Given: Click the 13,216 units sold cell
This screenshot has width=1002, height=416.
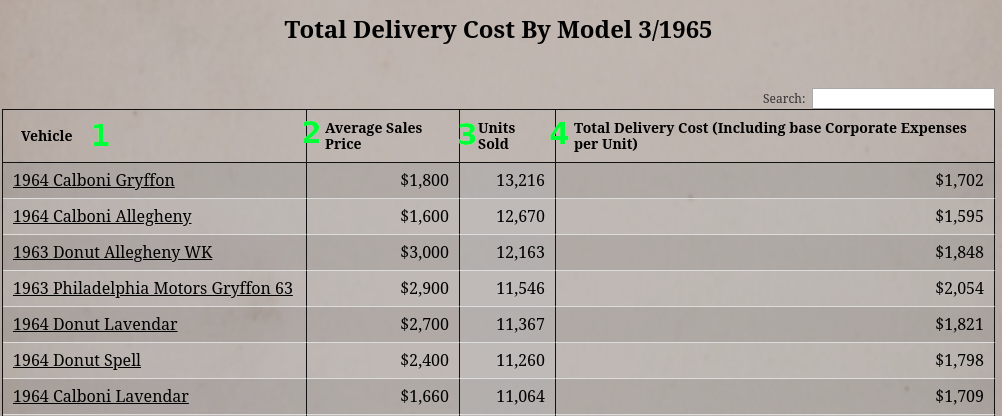Looking at the screenshot, I should click(x=520, y=180).
